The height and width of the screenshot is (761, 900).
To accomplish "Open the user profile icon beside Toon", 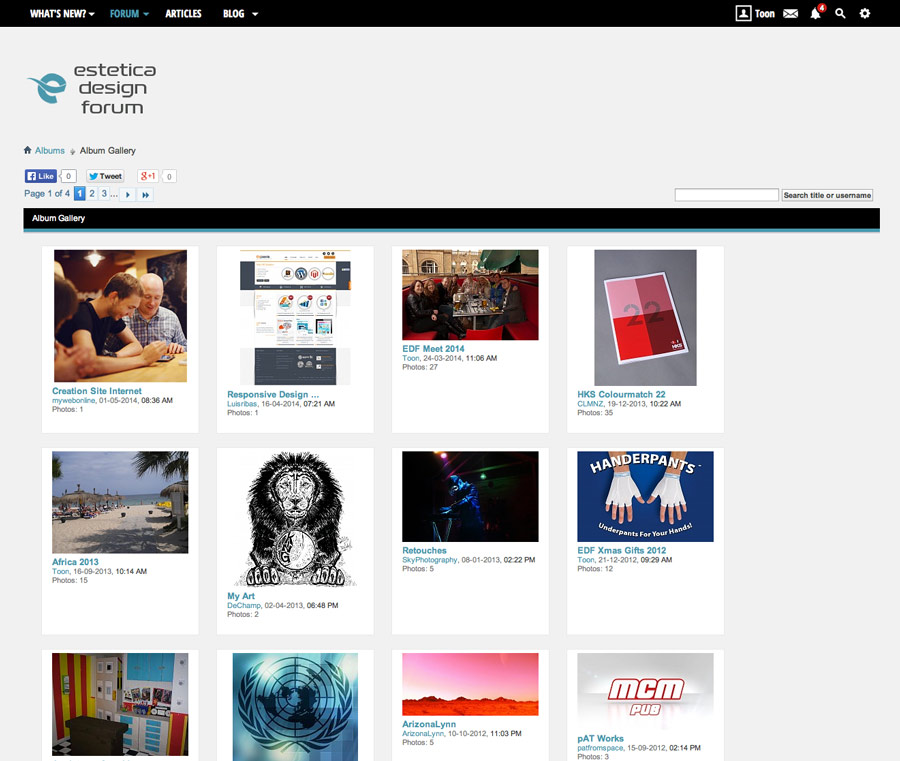I will [743, 13].
